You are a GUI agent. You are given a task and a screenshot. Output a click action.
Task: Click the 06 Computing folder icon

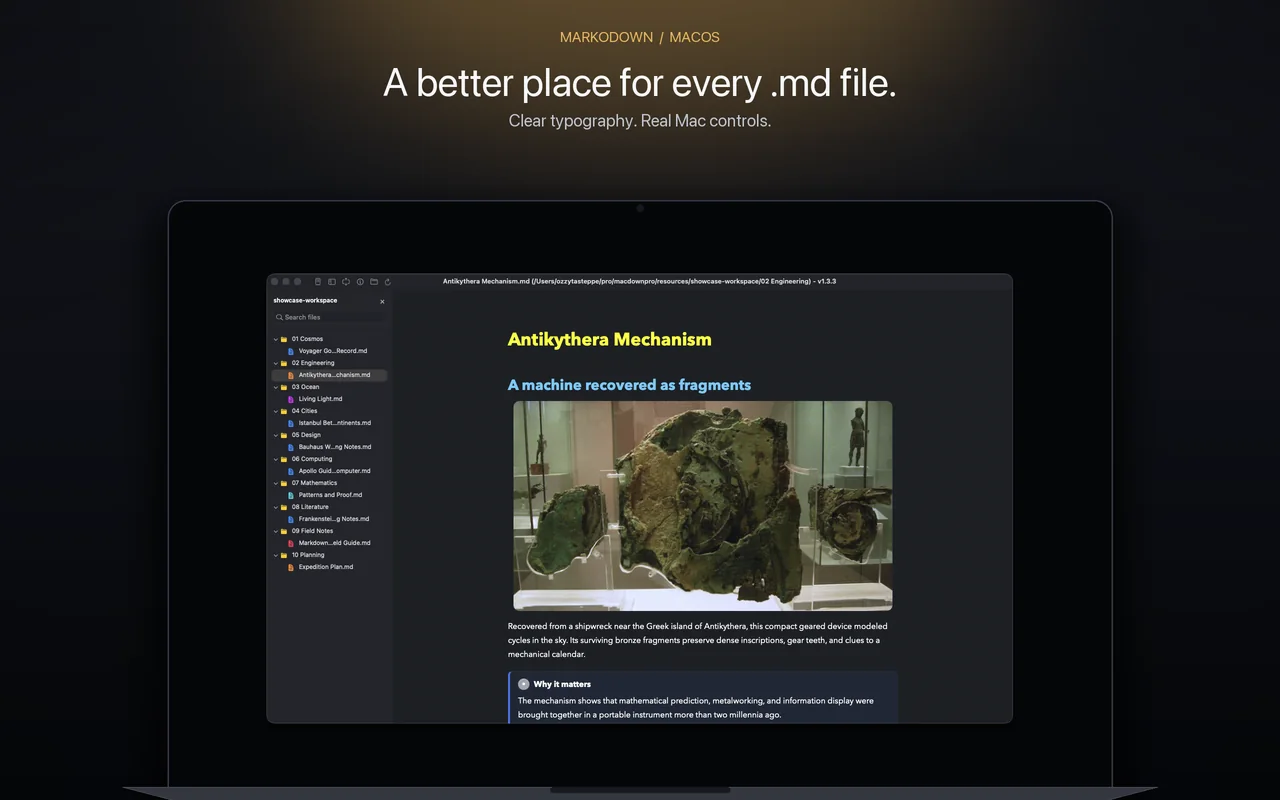click(x=284, y=459)
